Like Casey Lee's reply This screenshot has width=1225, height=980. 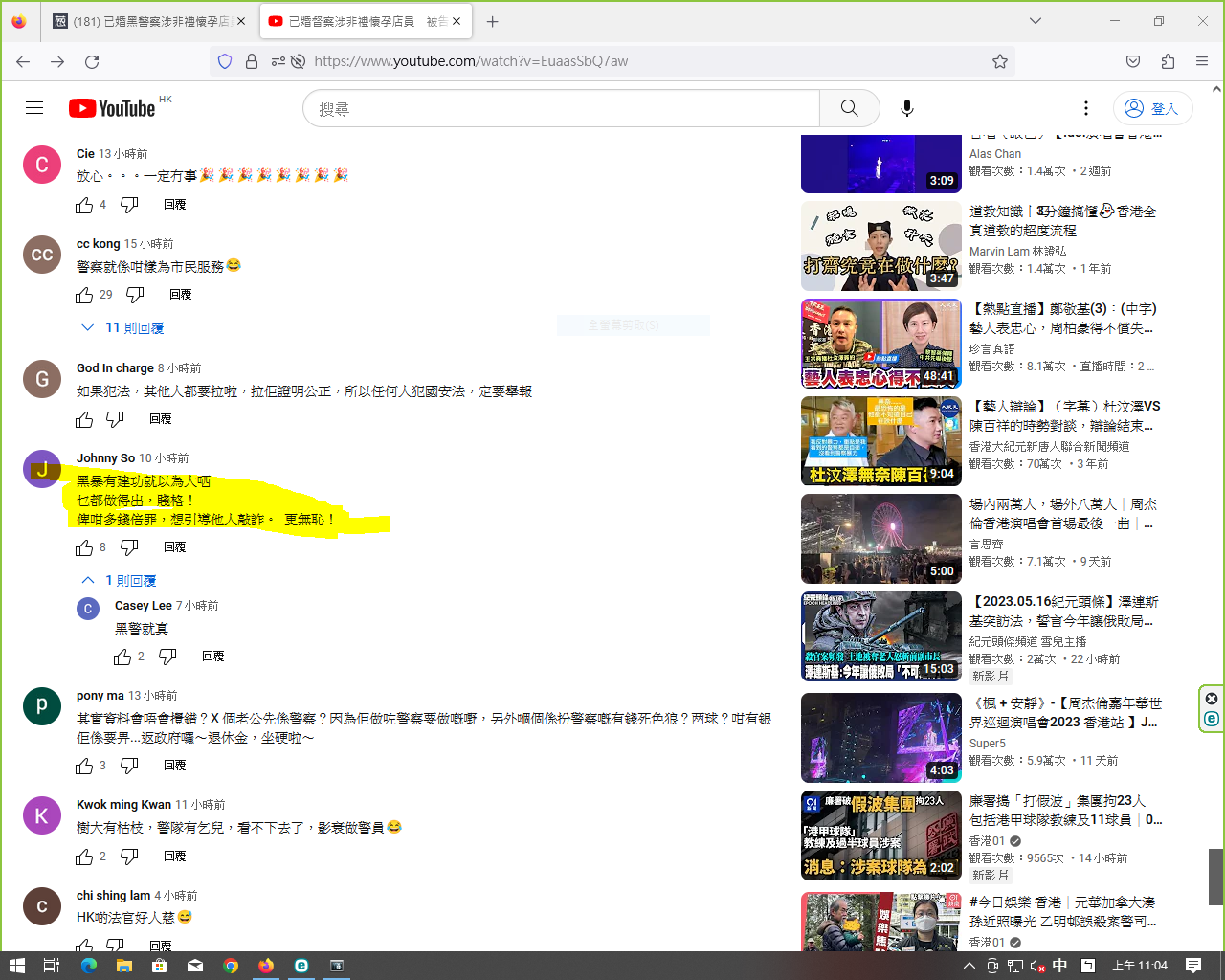coord(122,657)
